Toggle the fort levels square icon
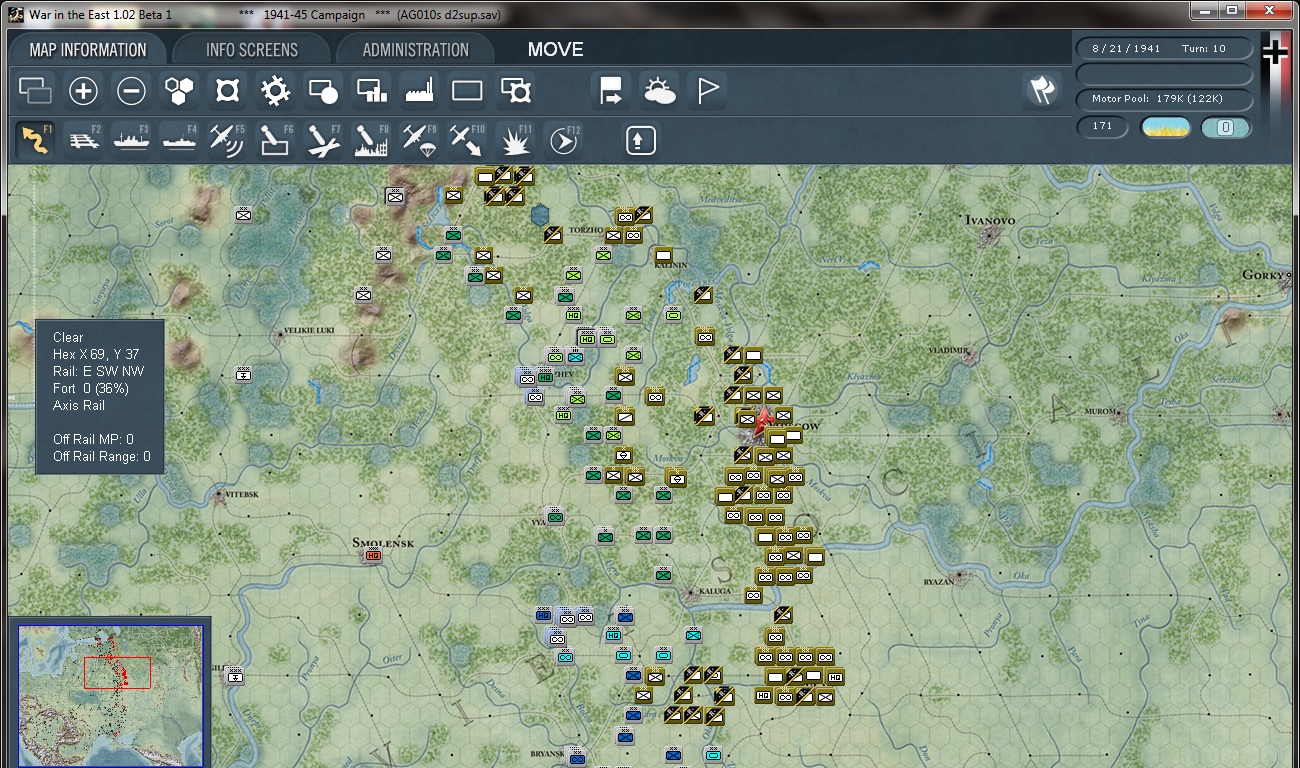The image size is (1300, 768). point(227,91)
